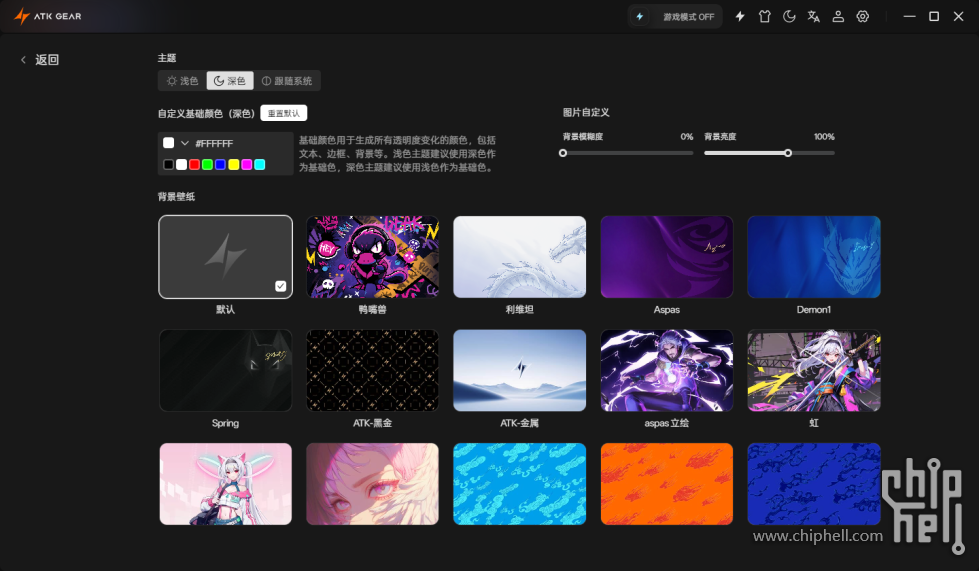Select the ATK-黑金 wallpaper
979x571 pixels.
coord(373,371)
